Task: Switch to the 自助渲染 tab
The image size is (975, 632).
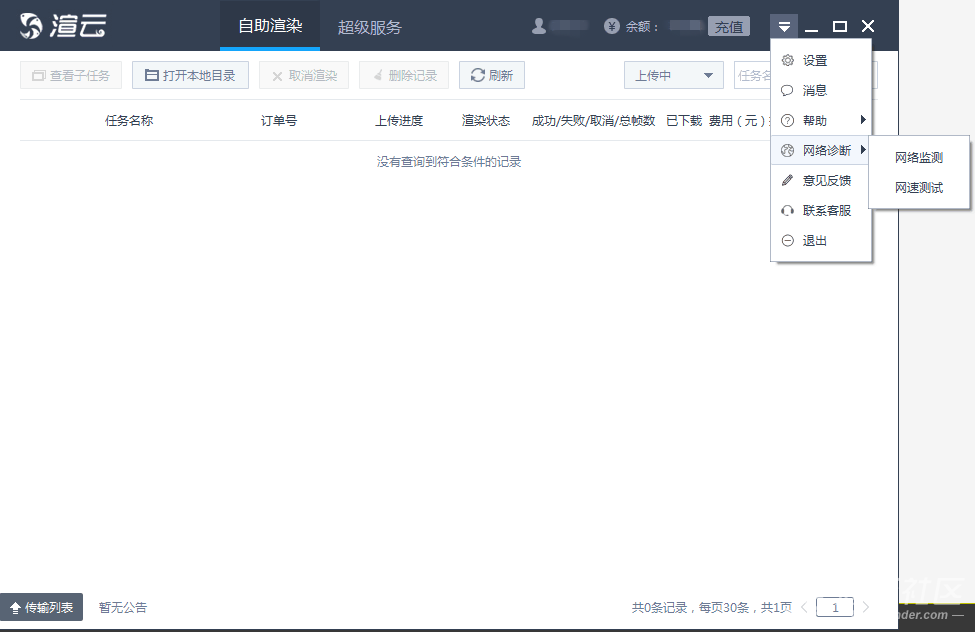Action: point(270,26)
